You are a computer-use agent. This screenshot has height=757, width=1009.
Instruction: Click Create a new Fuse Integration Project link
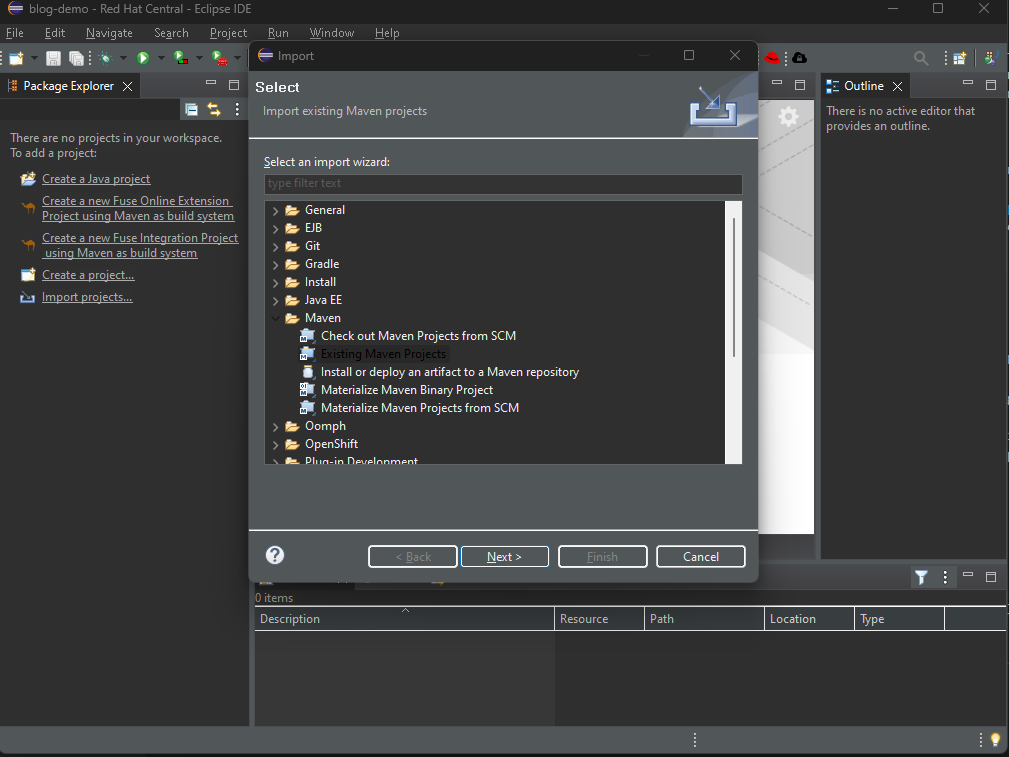pos(140,245)
